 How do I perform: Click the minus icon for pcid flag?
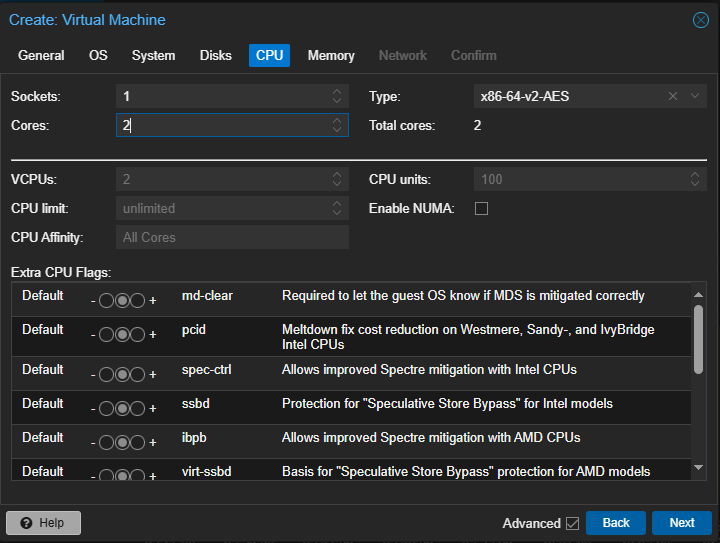[x=93, y=336]
